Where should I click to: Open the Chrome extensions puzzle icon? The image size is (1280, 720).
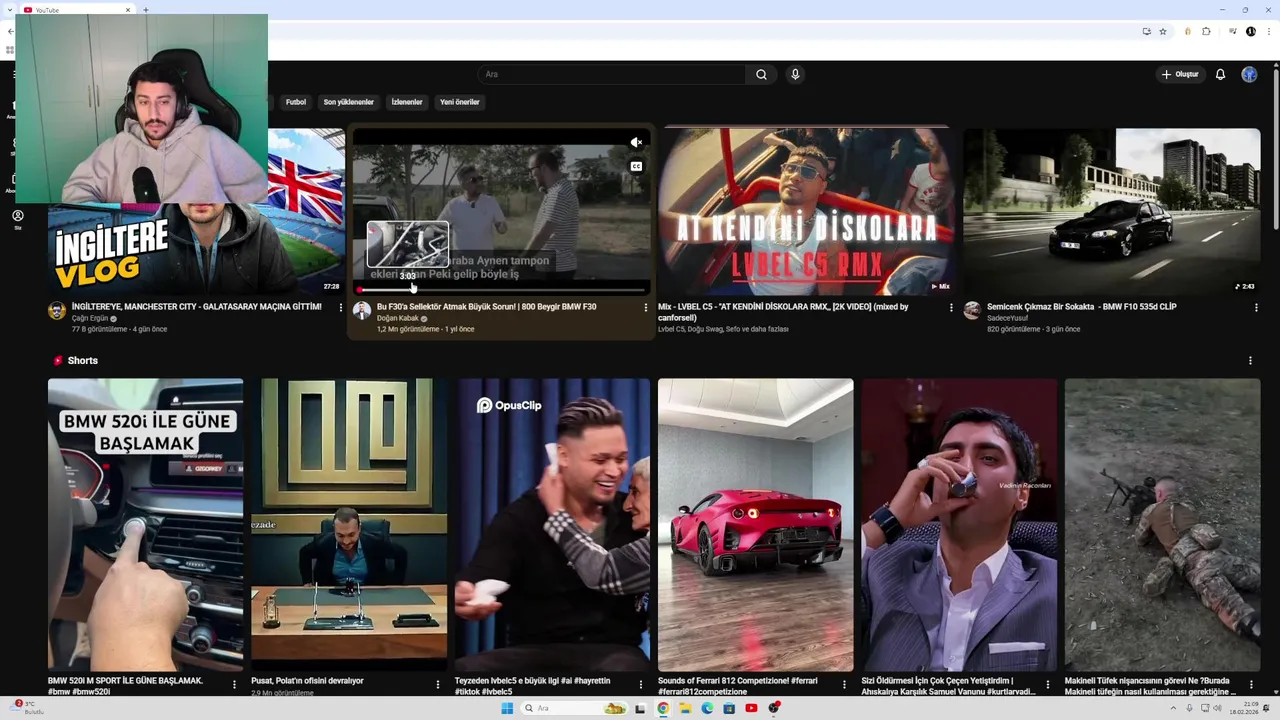click(x=1206, y=31)
